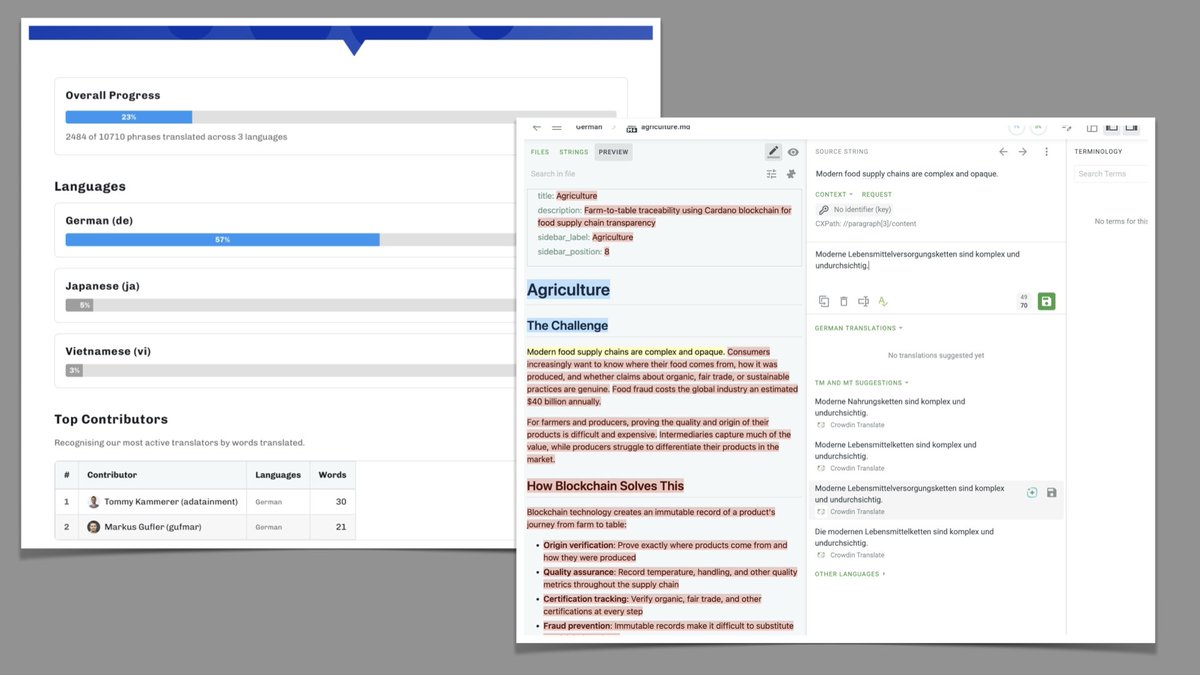Image resolution: width=1200 pixels, height=675 pixels.
Task: Expand the Other Languages section
Action: [x=850, y=574]
